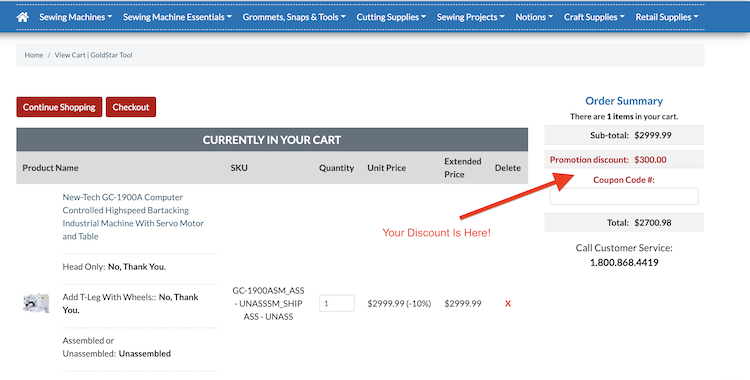Open the Notions menu
750x380 pixels.
[534, 17]
